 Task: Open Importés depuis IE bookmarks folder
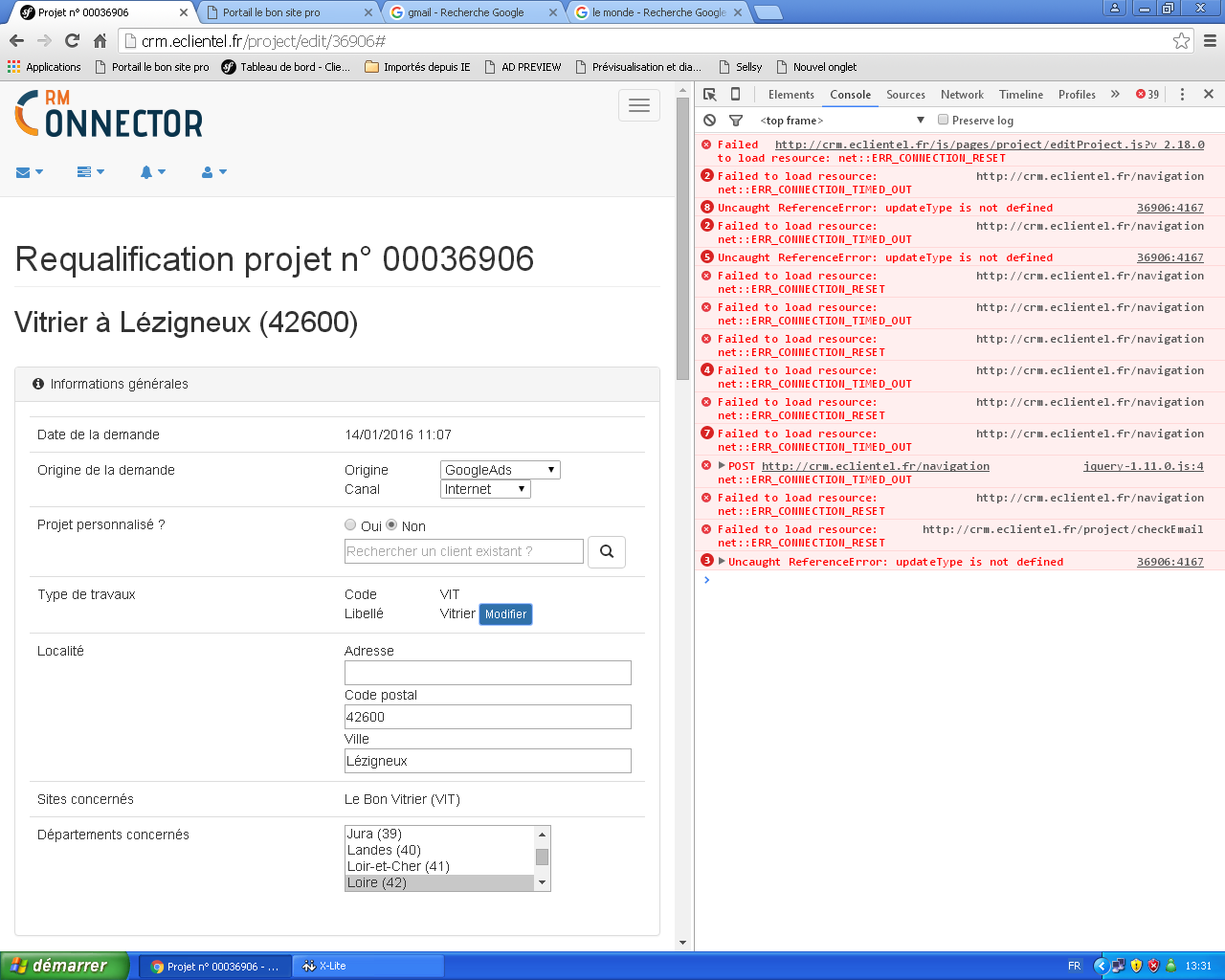tap(417, 67)
